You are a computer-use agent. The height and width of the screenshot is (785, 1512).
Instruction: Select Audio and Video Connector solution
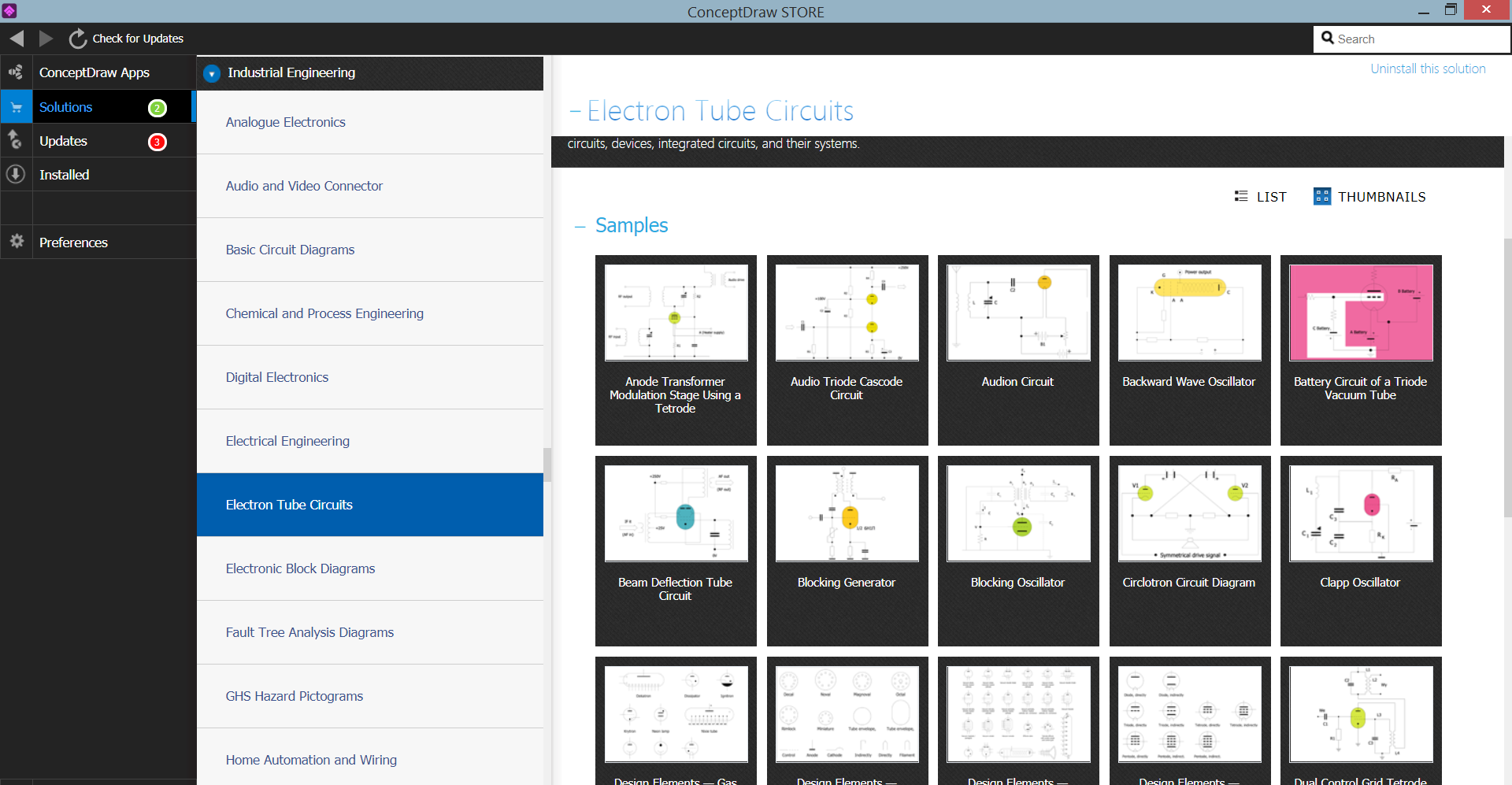tap(370, 186)
